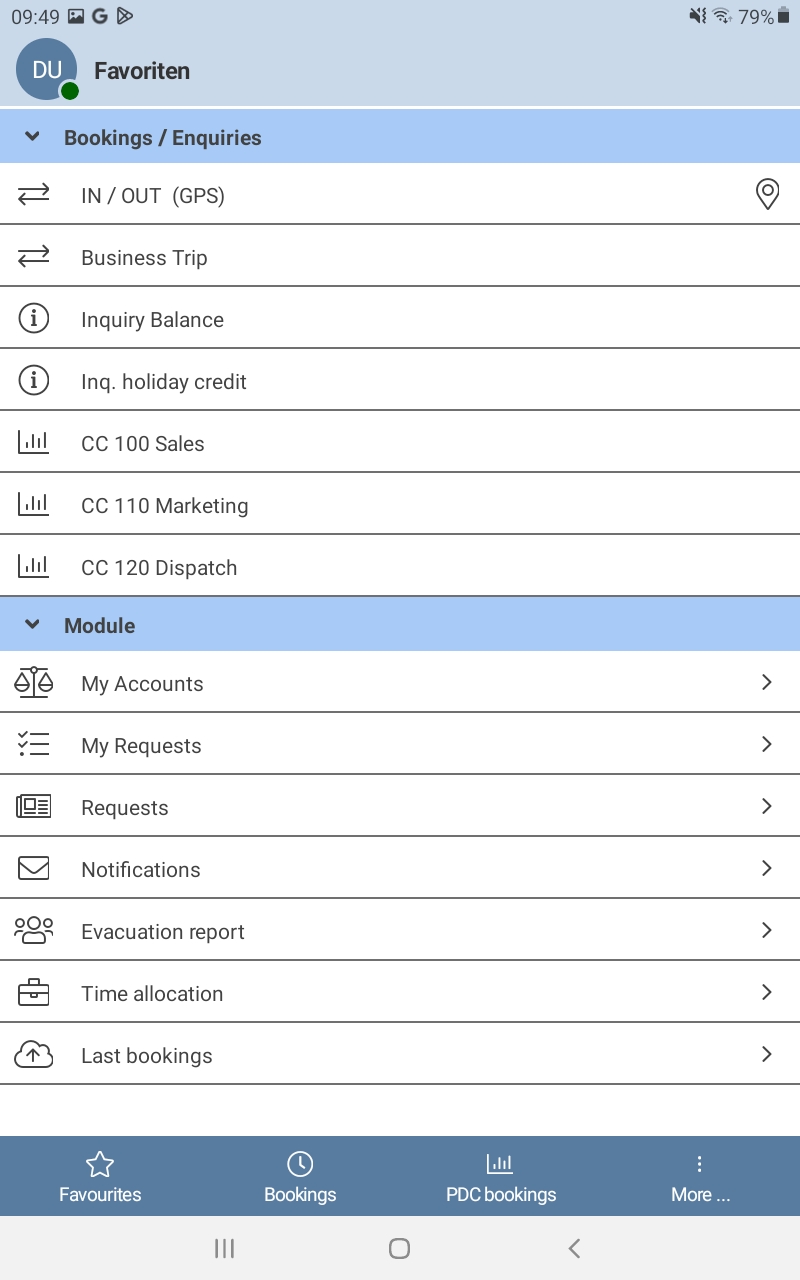The image size is (800, 1280).
Task: Tap the GPS location pin icon
Action: click(767, 194)
